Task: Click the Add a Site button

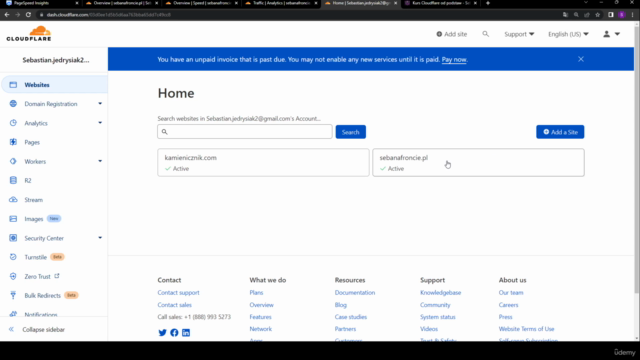Action: click(x=560, y=132)
